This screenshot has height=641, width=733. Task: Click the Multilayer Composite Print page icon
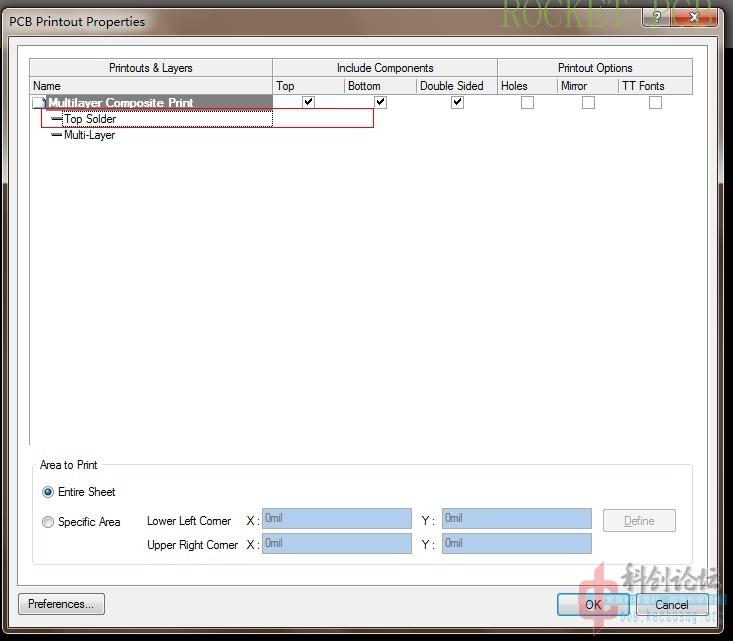[x=39, y=103]
